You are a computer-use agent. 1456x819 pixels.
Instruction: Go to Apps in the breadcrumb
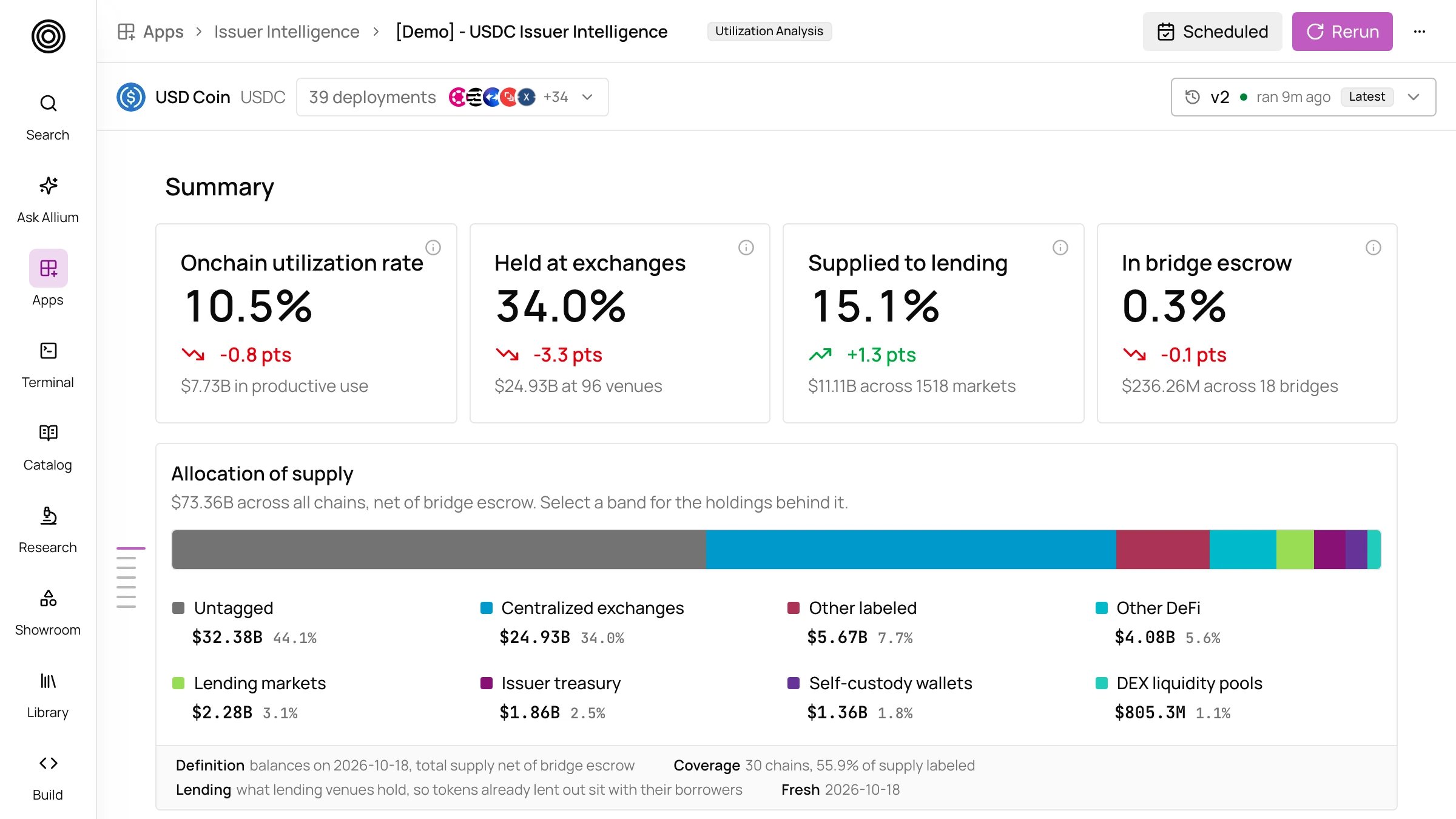point(151,32)
